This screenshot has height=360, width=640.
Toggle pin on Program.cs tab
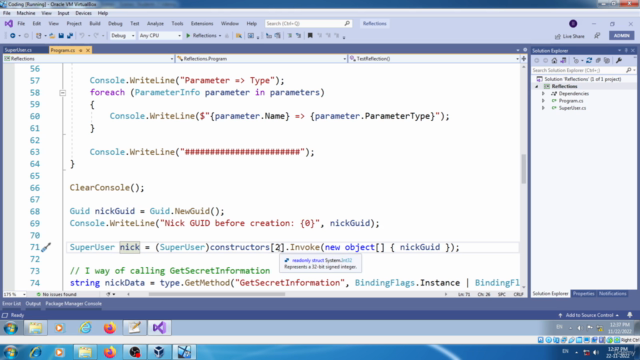[80, 50]
